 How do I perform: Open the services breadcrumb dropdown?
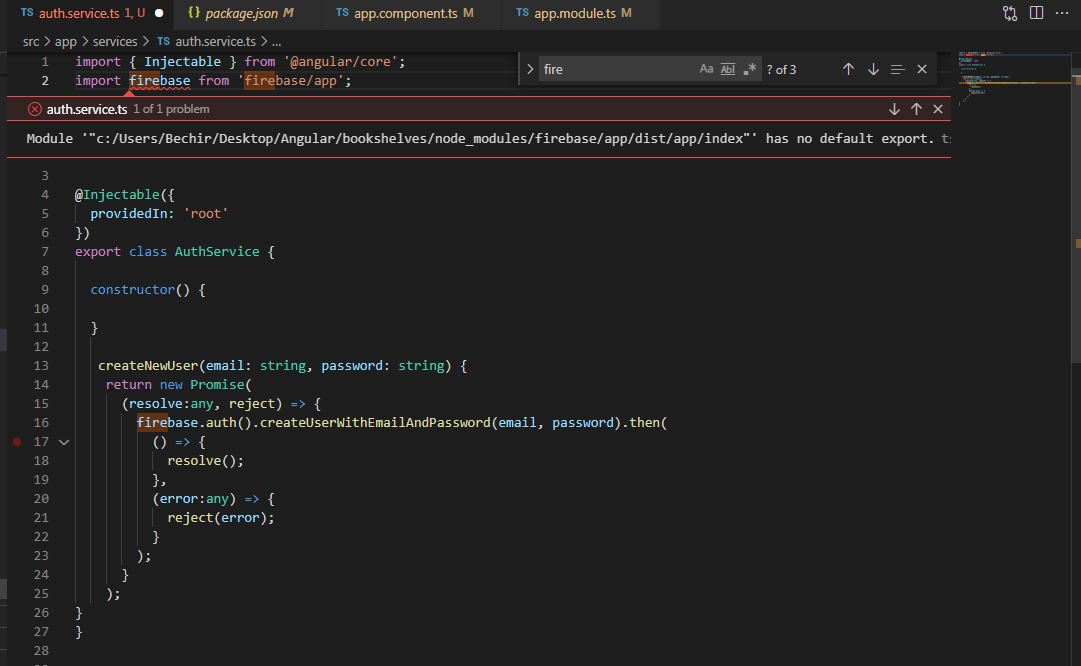coord(115,41)
